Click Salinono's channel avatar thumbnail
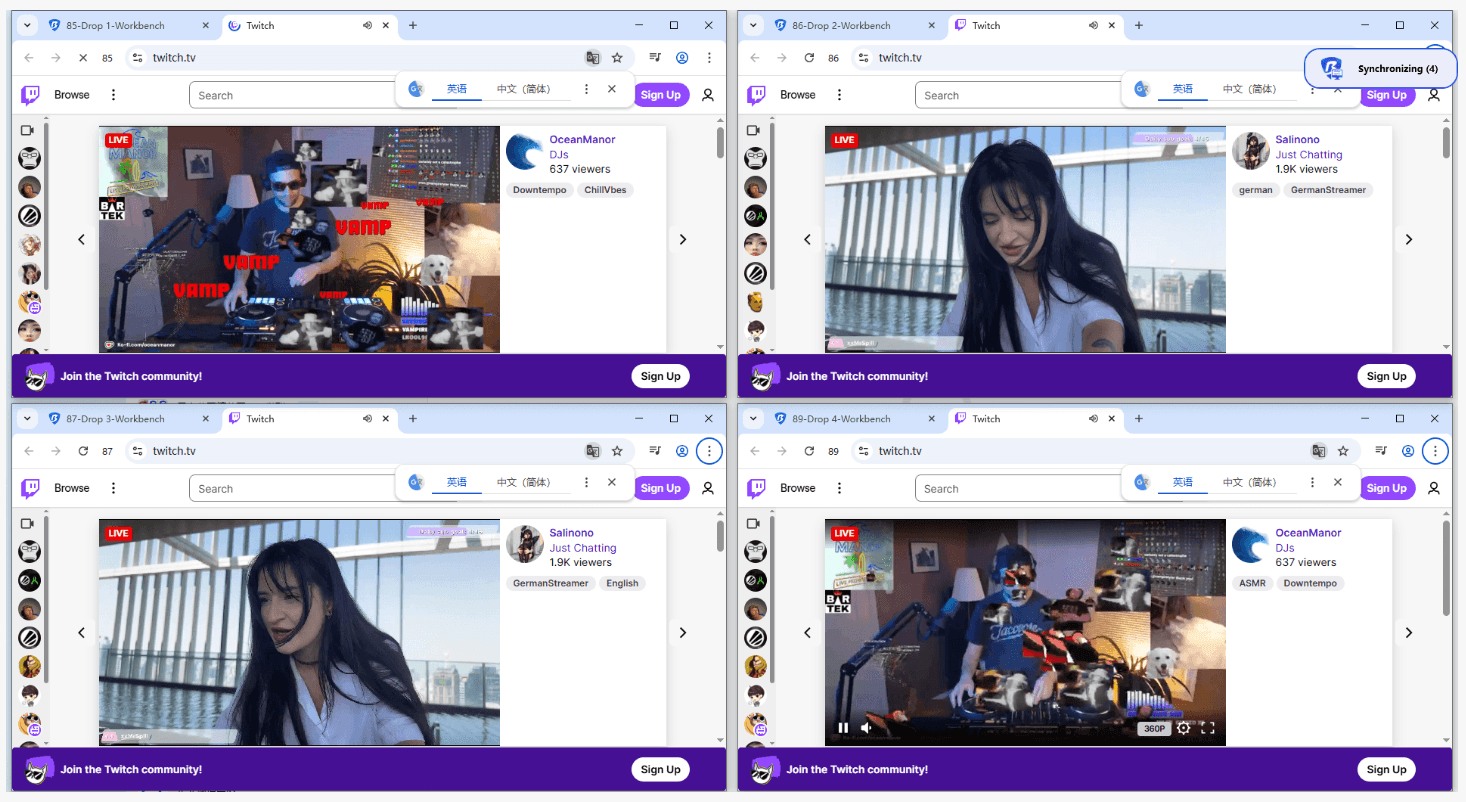This screenshot has width=1466, height=802. click(x=1251, y=151)
